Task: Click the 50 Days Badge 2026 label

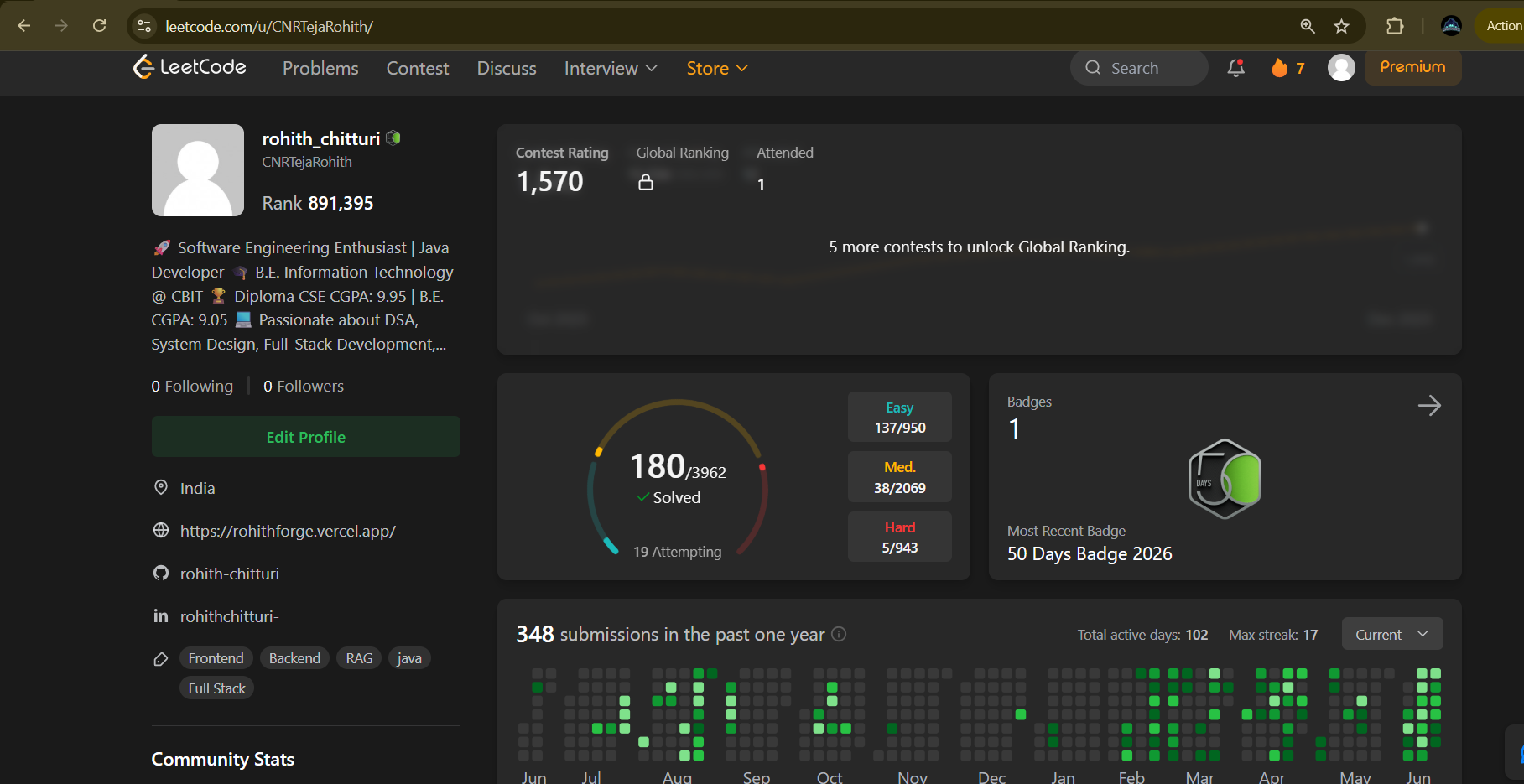Action: pyautogui.click(x=1090, y=554)
